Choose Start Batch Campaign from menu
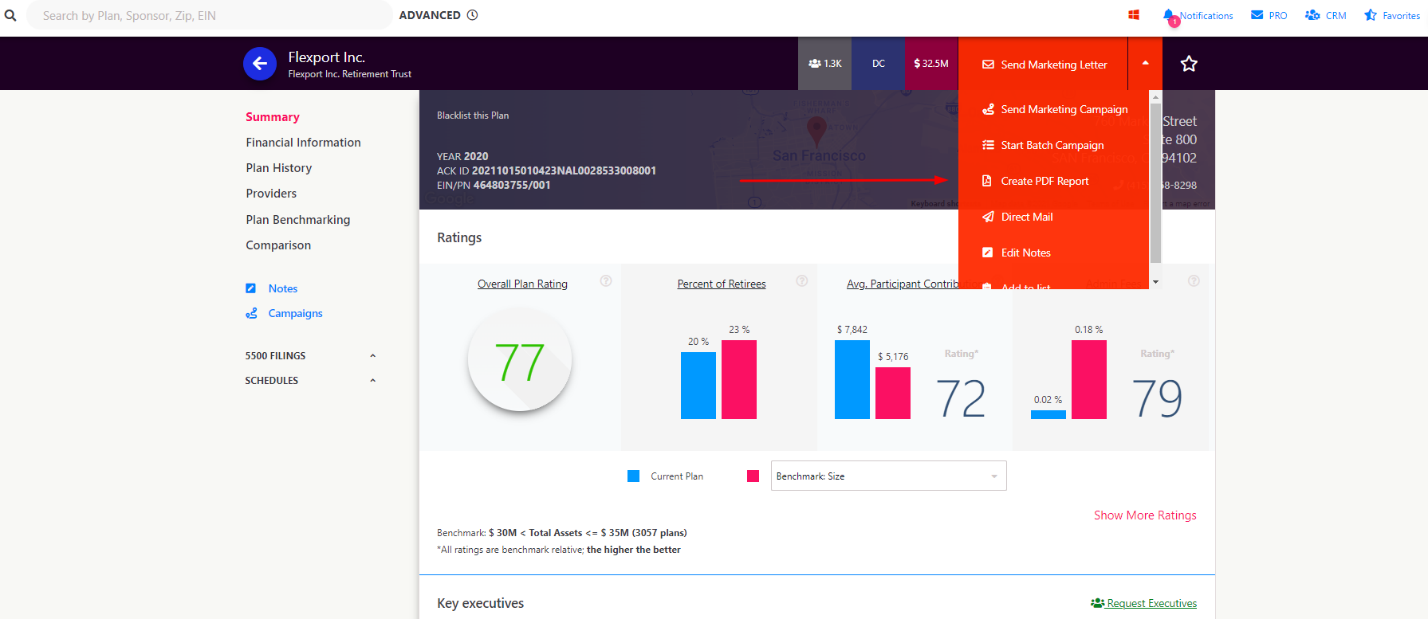 click(1051, 145)
